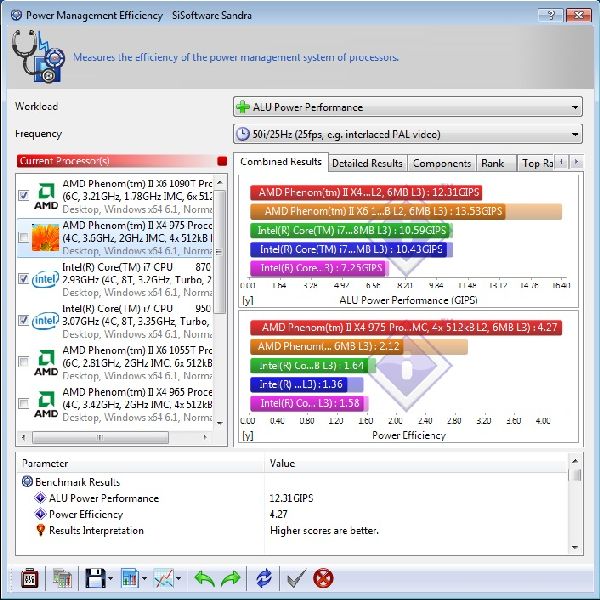600x600 pixels.
Task: Click the magenta Intel Core 7.25GIPS bar
Action: 320,268
